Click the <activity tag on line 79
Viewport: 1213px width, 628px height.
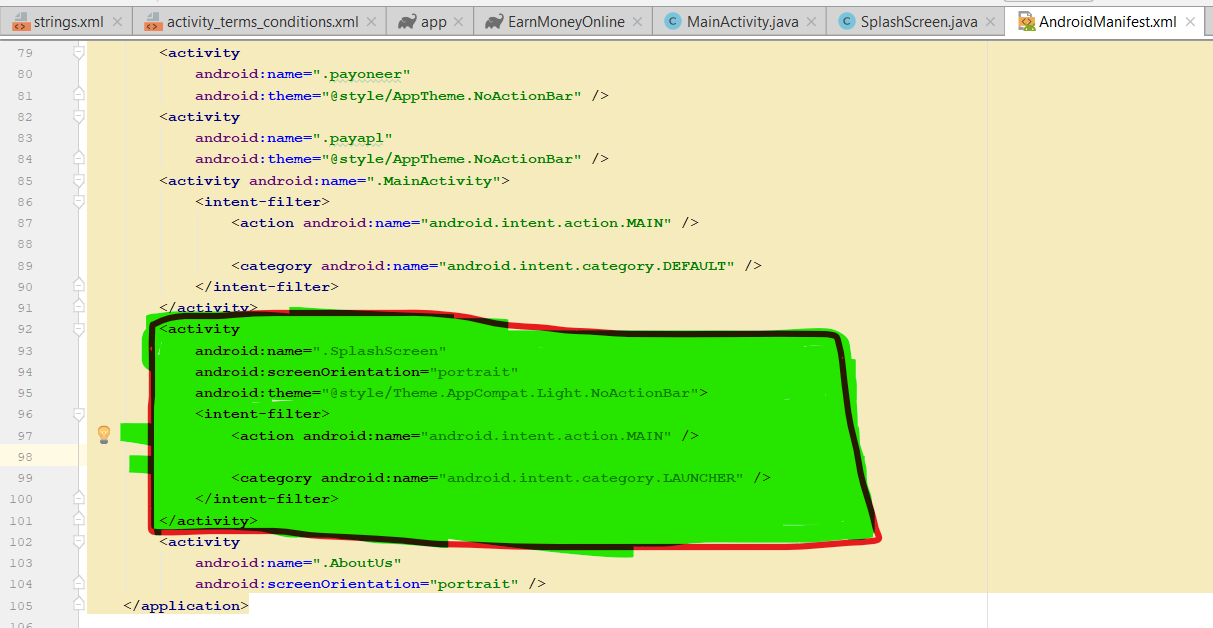pos(200,53)
